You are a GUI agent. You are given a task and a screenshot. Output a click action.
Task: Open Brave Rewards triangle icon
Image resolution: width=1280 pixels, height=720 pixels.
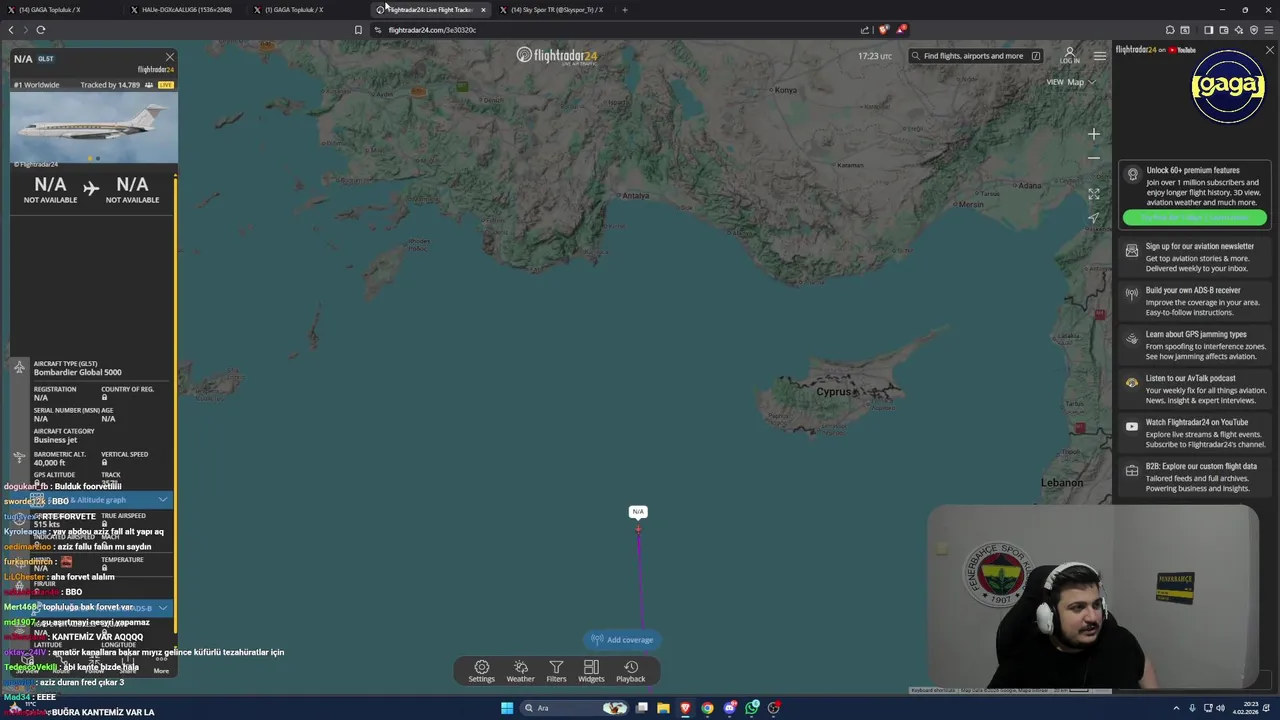point(901,30)
